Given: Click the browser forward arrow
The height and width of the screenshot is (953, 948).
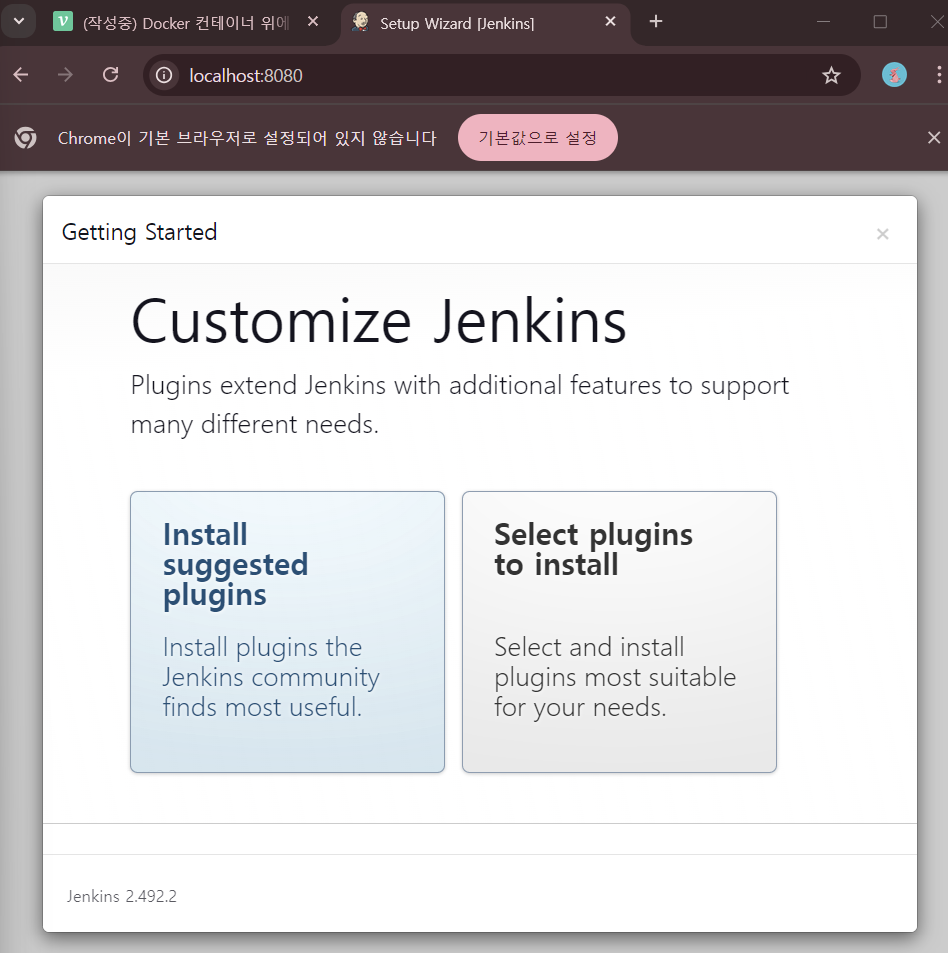Looking at the screenshot, I should (x=65, y=75).
